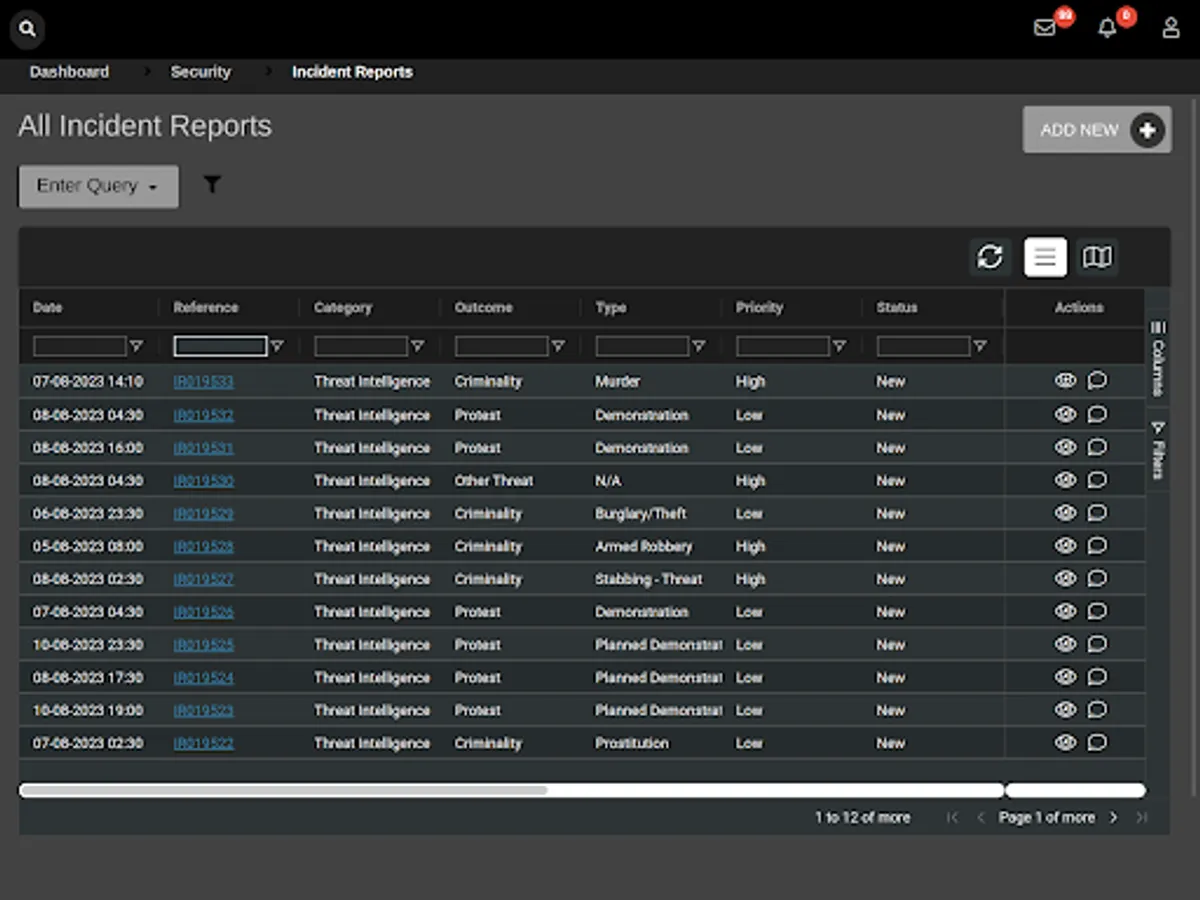
Task: Click the funnel filter icon beside Enter Query
Action: pos(212,185)
